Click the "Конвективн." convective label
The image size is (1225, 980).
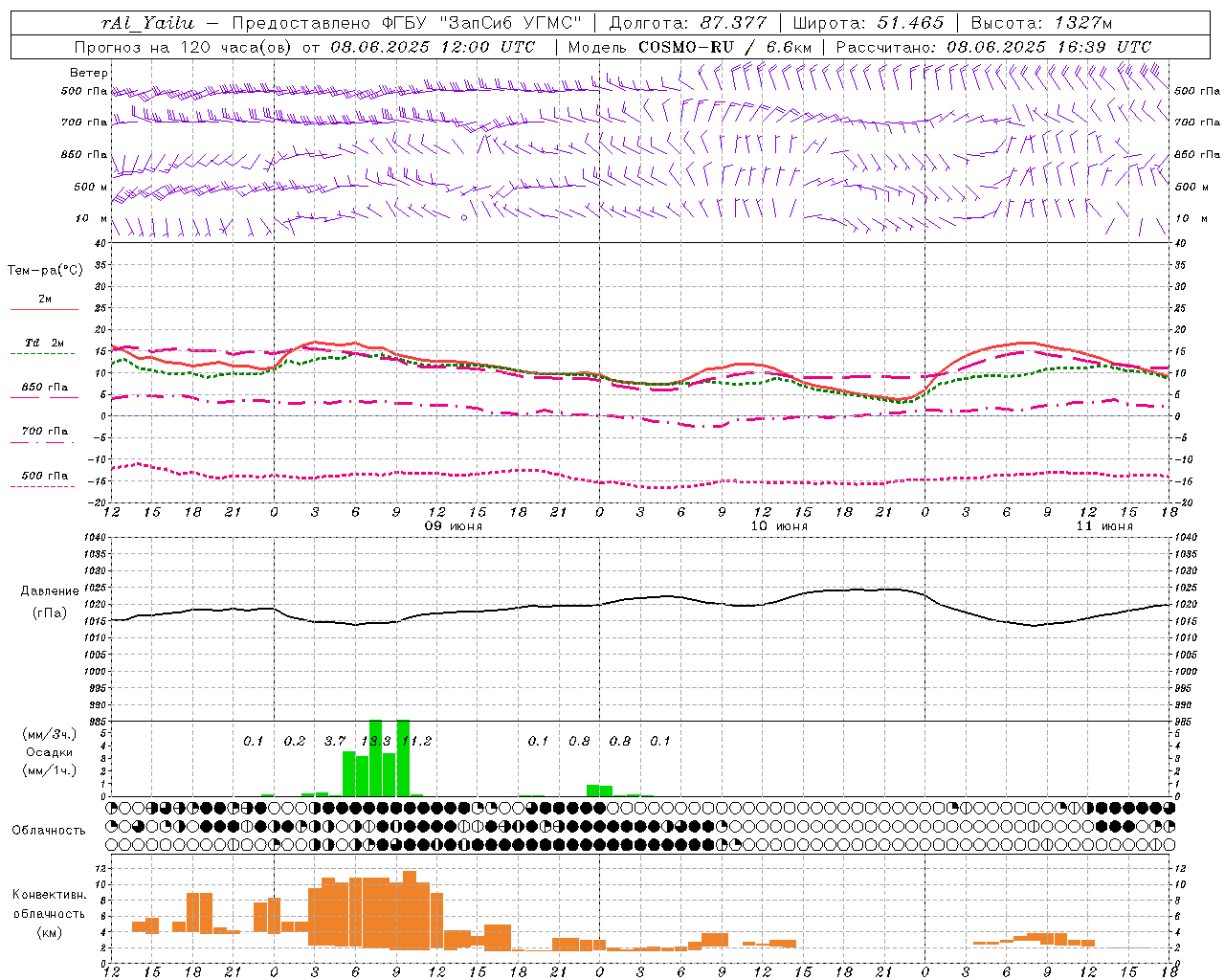49,895
